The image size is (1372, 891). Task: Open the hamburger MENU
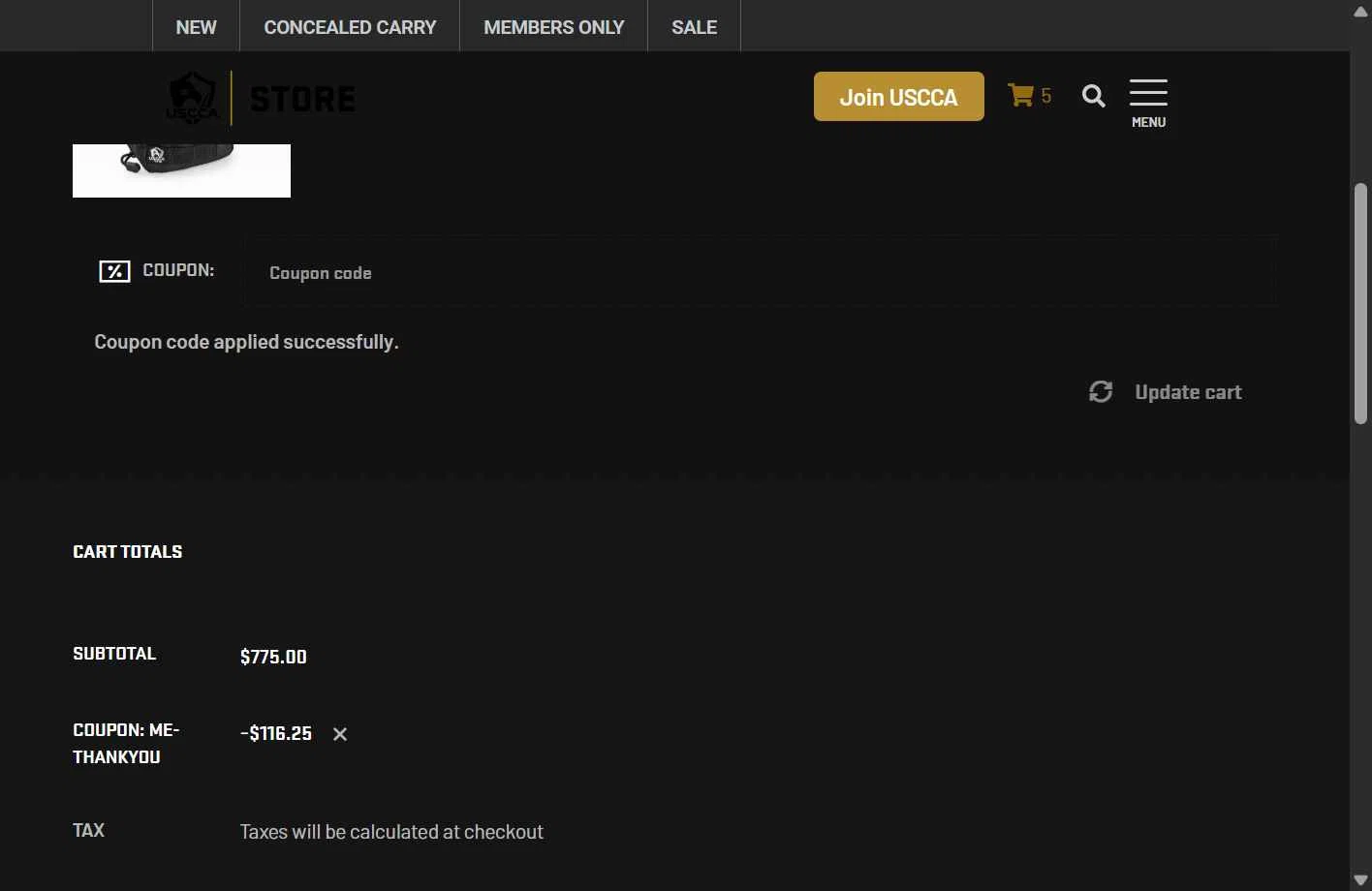1148,103
